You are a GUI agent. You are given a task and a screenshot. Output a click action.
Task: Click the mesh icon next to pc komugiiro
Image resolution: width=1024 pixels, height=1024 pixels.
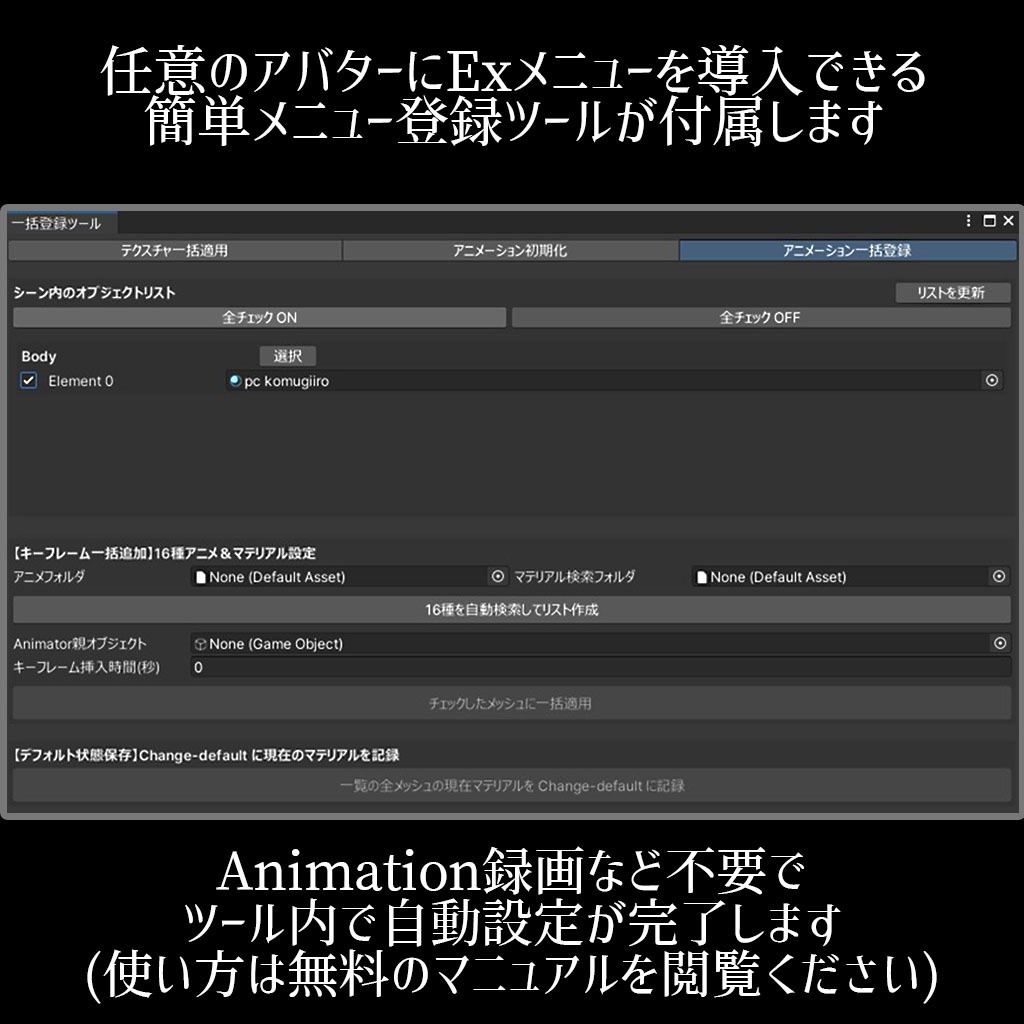[x=236, y=381]
